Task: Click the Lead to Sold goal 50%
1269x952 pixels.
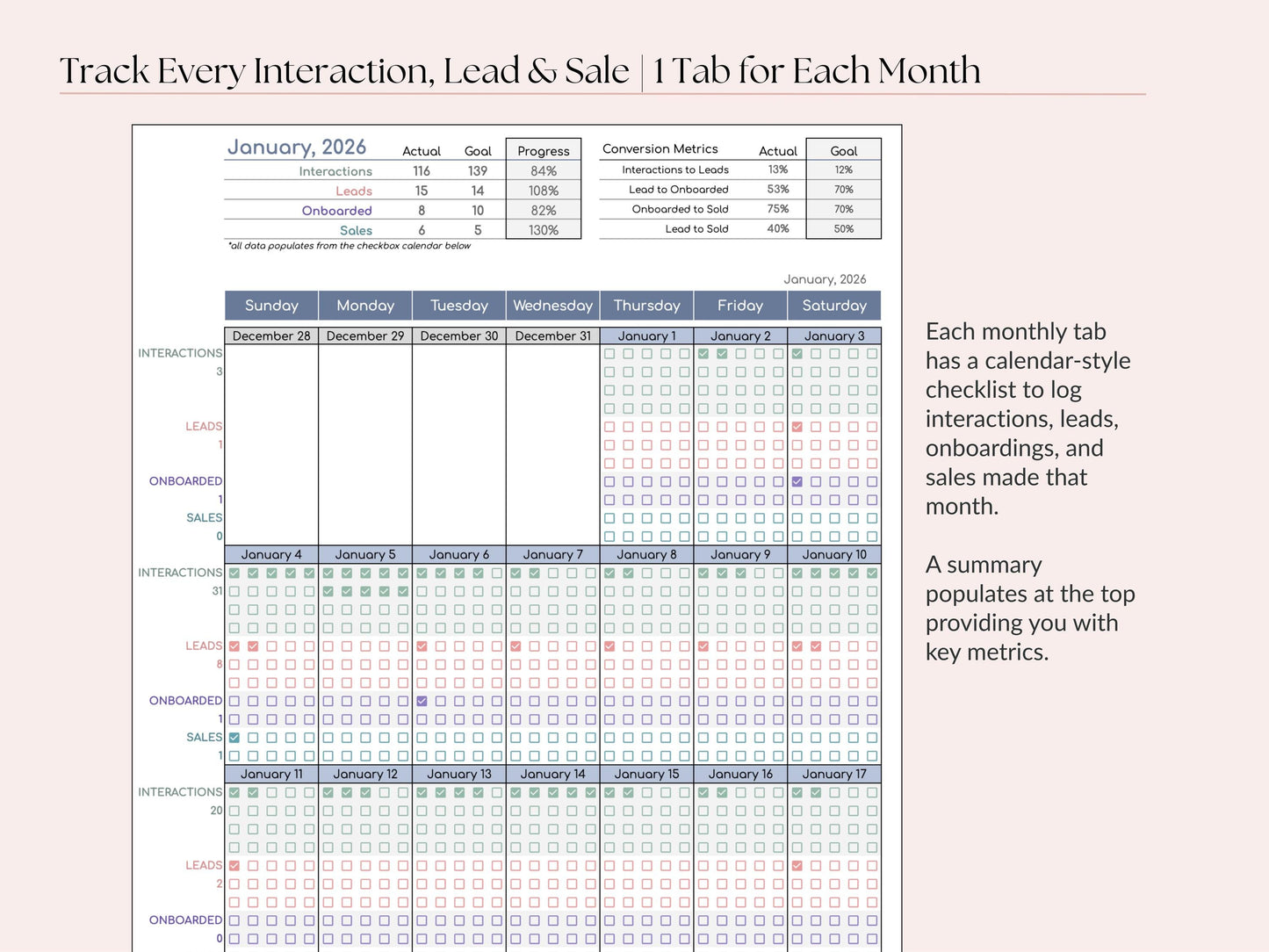Action: coord(844,228)
